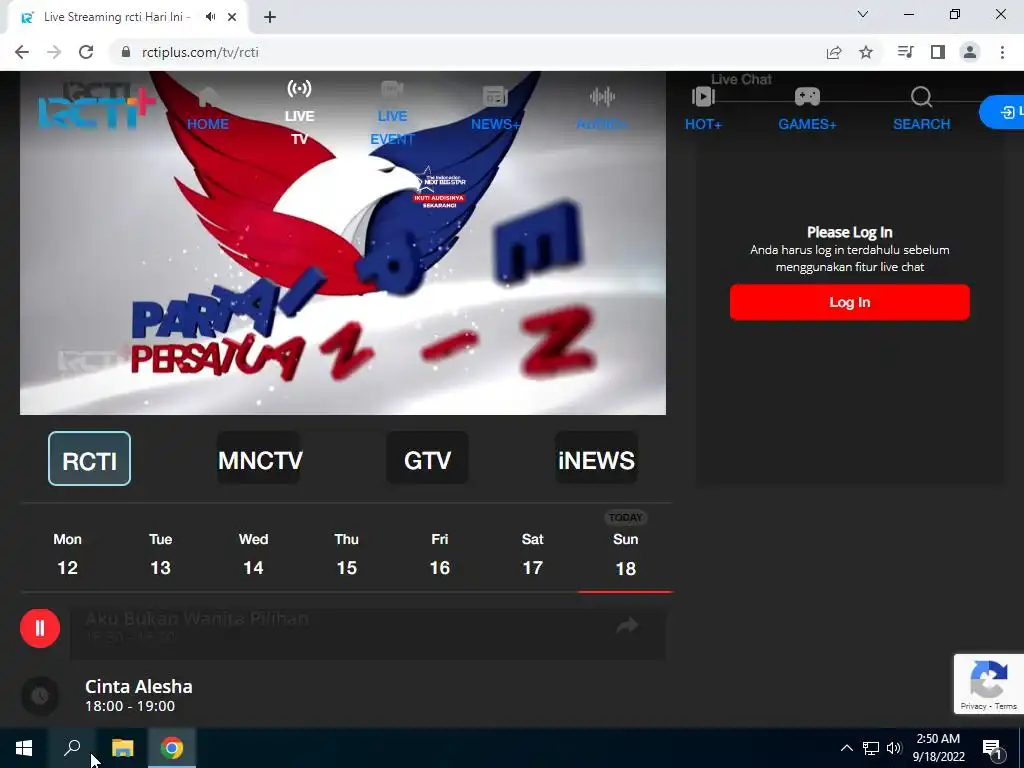
Task: Open network status in the system tray
Action: tap(871, 748)
